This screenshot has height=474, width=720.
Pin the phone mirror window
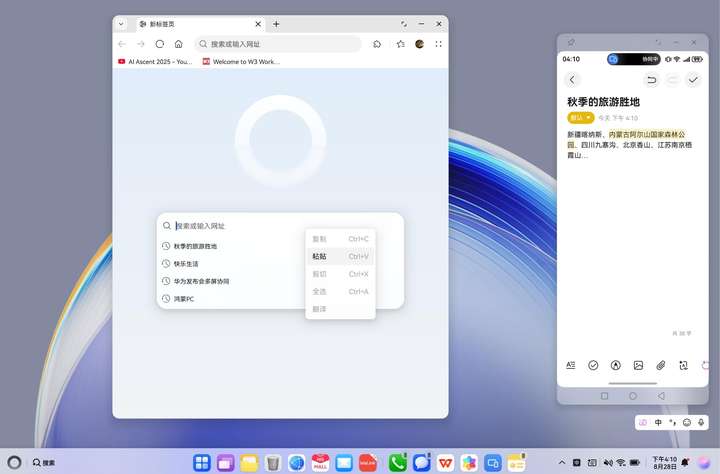click(x=571, y=42)
